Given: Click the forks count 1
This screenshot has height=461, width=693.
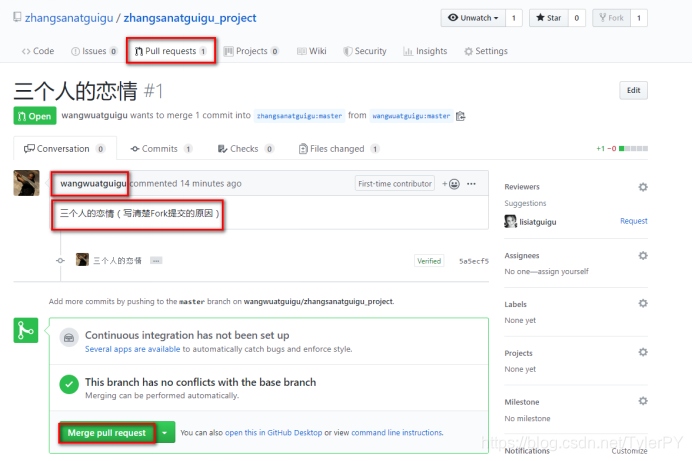Looking at the screenshot, I should click(x=639, y=18).
